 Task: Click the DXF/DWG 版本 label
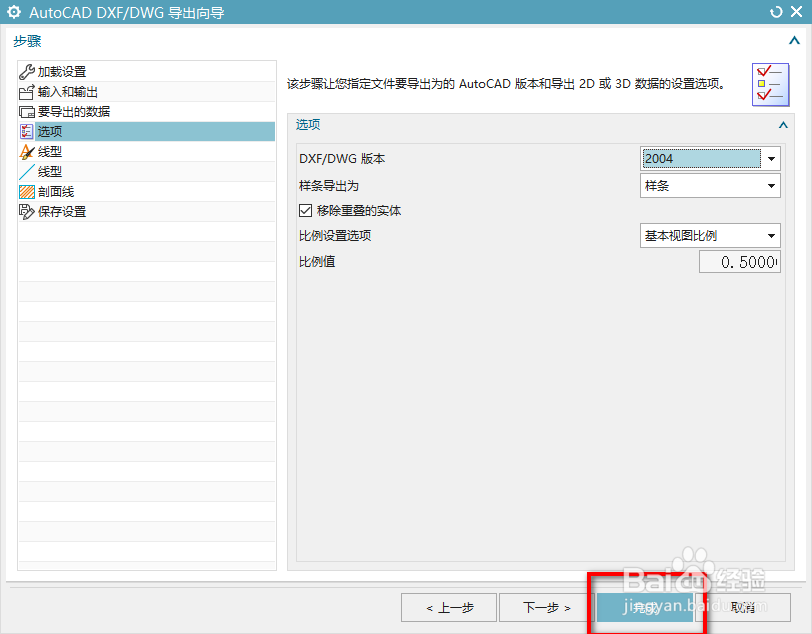point(342,158)
